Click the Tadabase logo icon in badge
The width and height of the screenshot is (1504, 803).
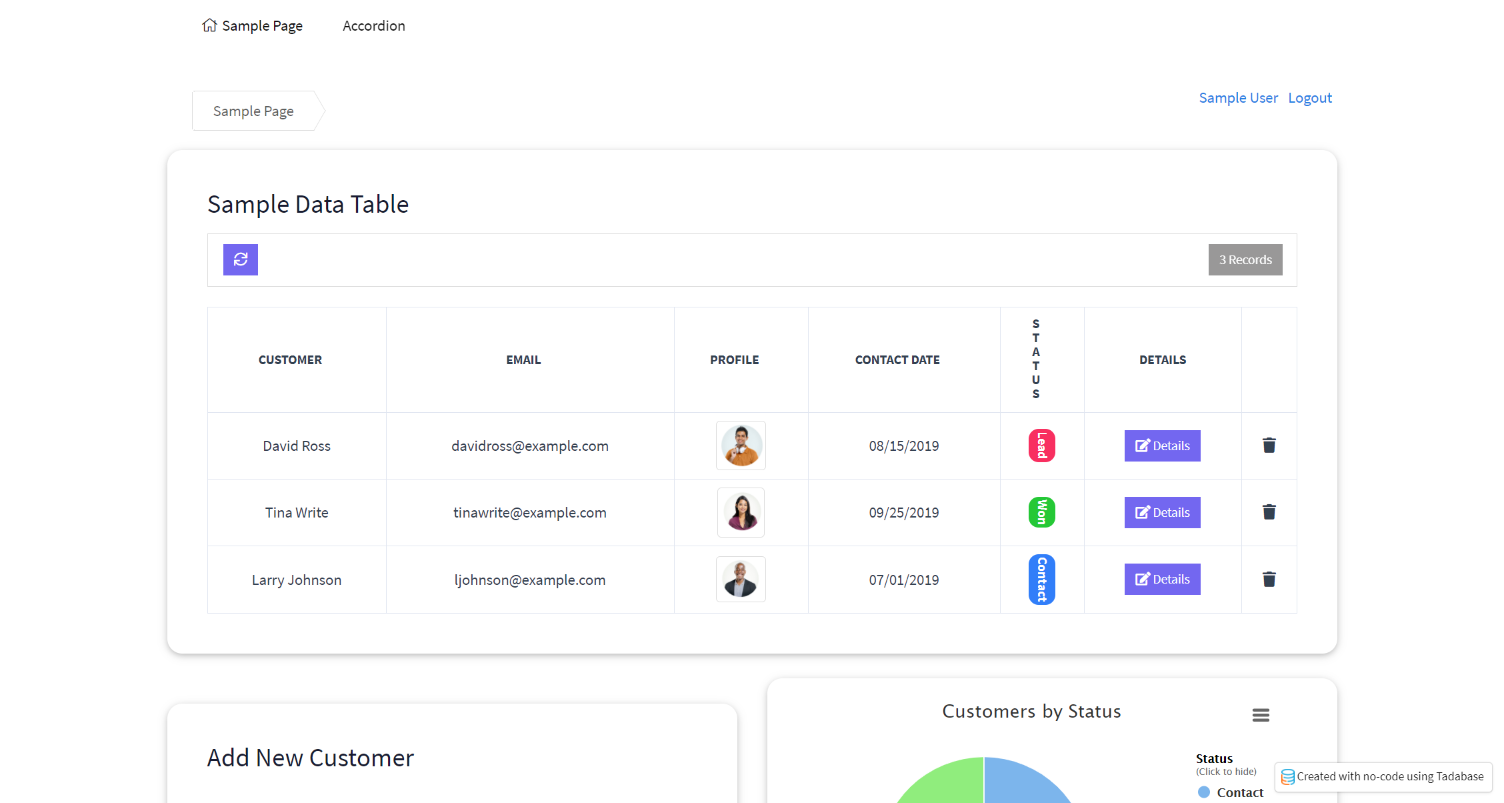point(1288,777)
